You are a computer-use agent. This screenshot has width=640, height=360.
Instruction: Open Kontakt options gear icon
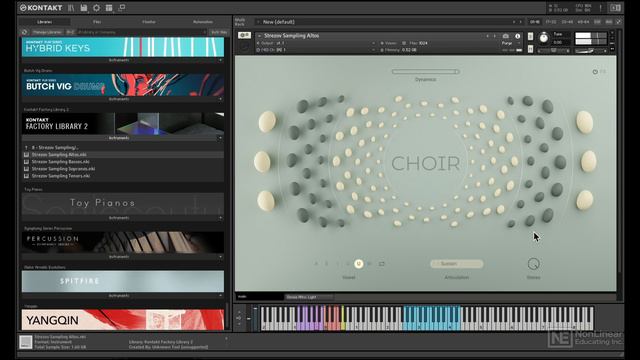(x=96, y=8)
